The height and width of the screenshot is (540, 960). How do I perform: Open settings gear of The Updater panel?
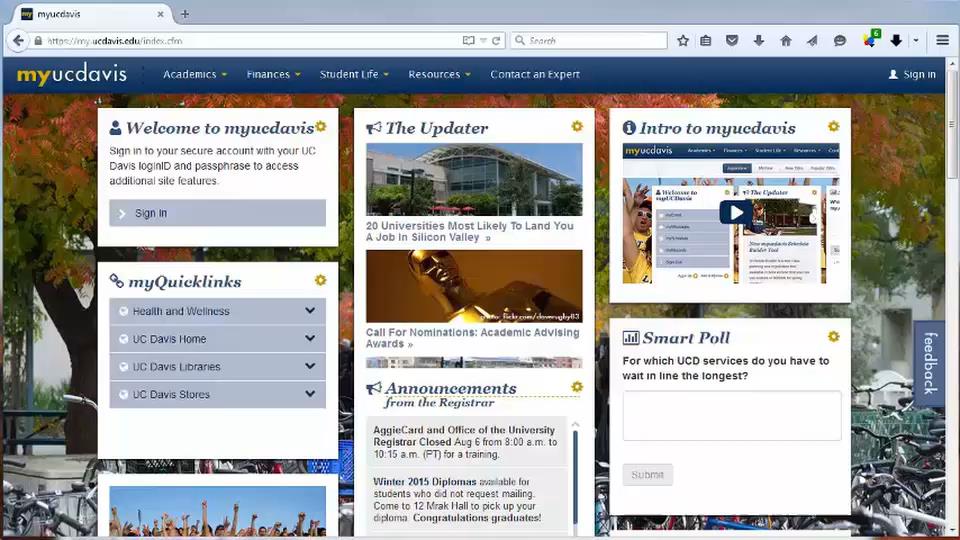pos(577,126)
